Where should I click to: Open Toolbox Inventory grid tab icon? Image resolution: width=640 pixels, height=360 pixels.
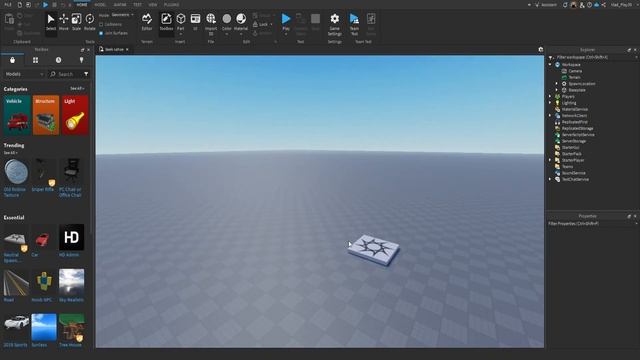click(36, 60)
